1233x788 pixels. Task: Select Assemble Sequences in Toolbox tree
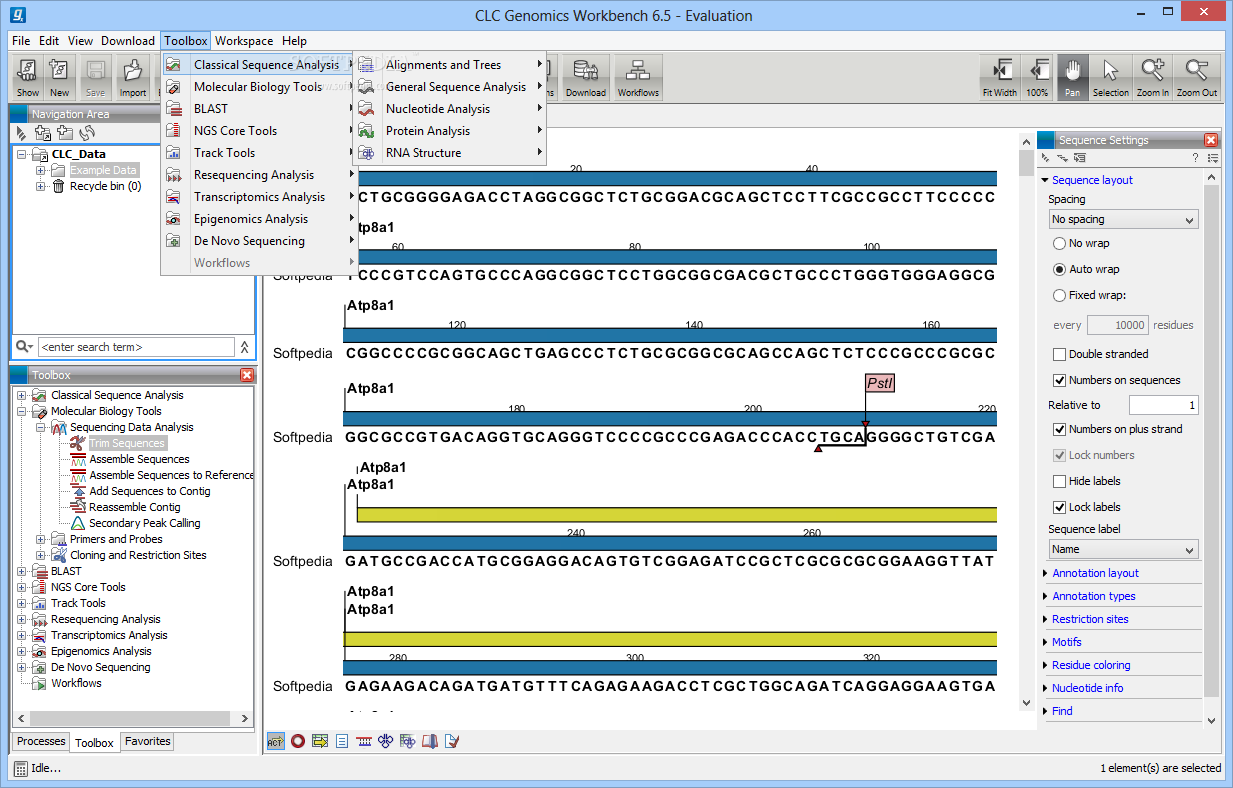pyautogui.click(x=139, y=459)
